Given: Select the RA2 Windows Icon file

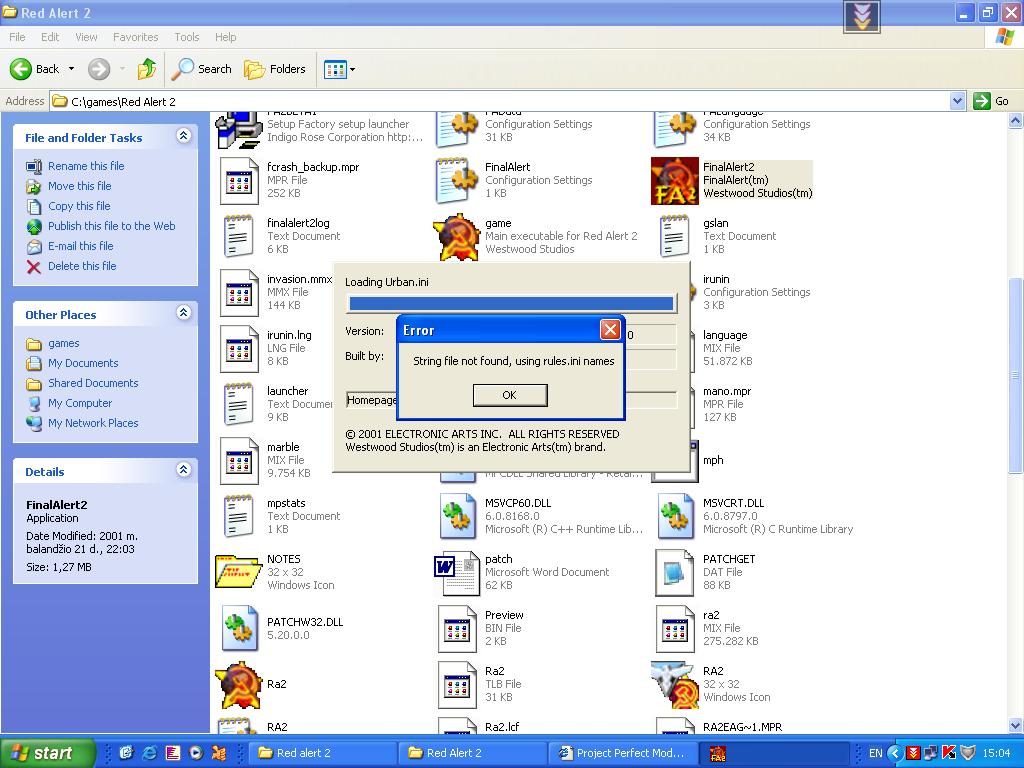Looking at the screenshot, I should [x=675, y=684].
